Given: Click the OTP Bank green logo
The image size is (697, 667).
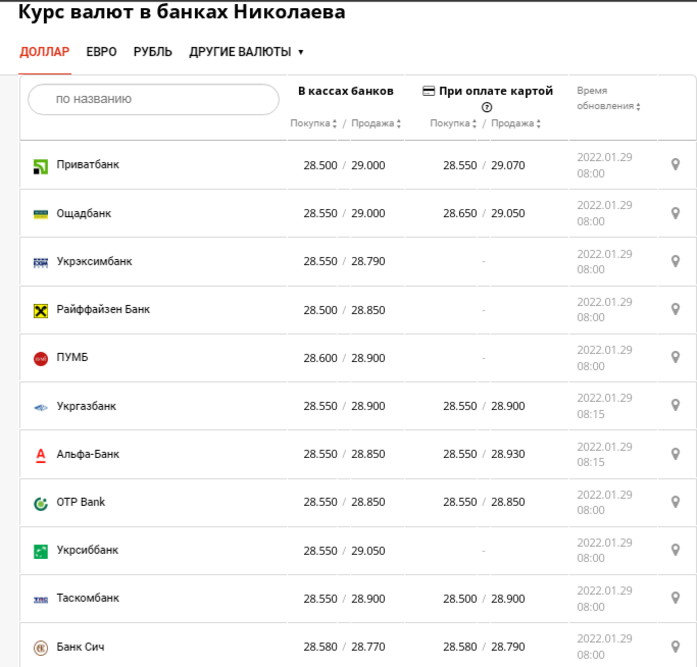Looking at the screenshot, I should (x=41, y=503).
